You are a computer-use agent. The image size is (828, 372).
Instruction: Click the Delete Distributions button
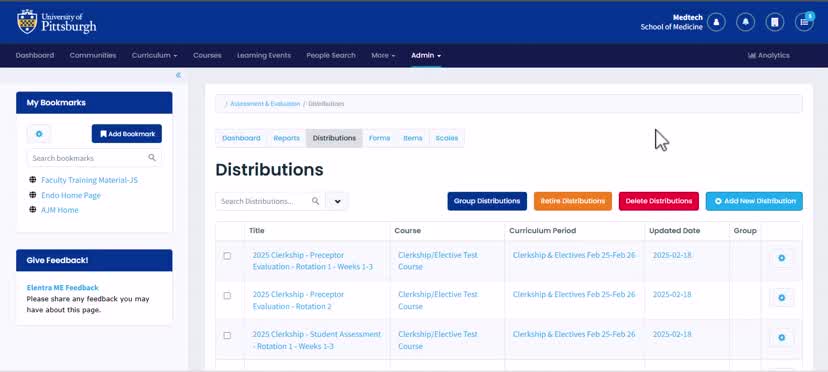click(658, 201)
